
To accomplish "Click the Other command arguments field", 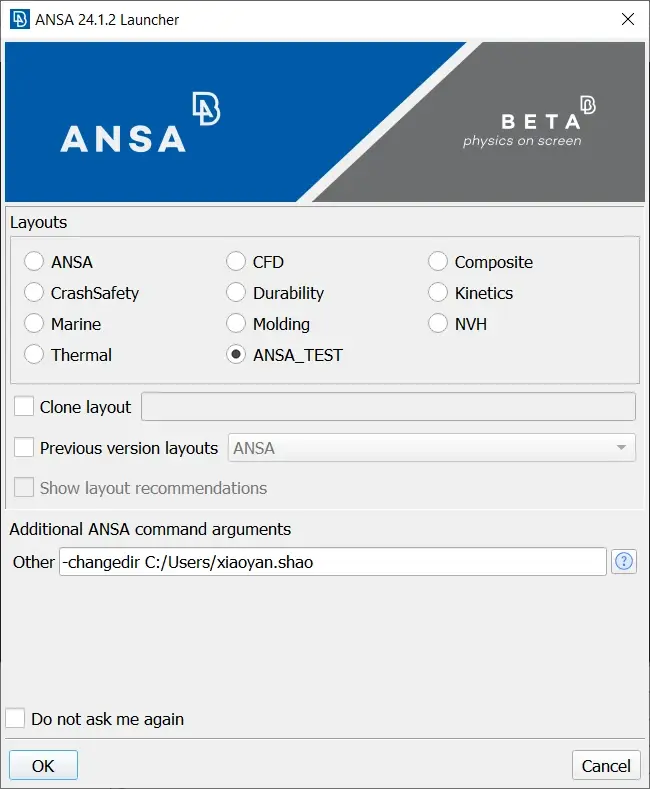I will [x=333, y=562].
